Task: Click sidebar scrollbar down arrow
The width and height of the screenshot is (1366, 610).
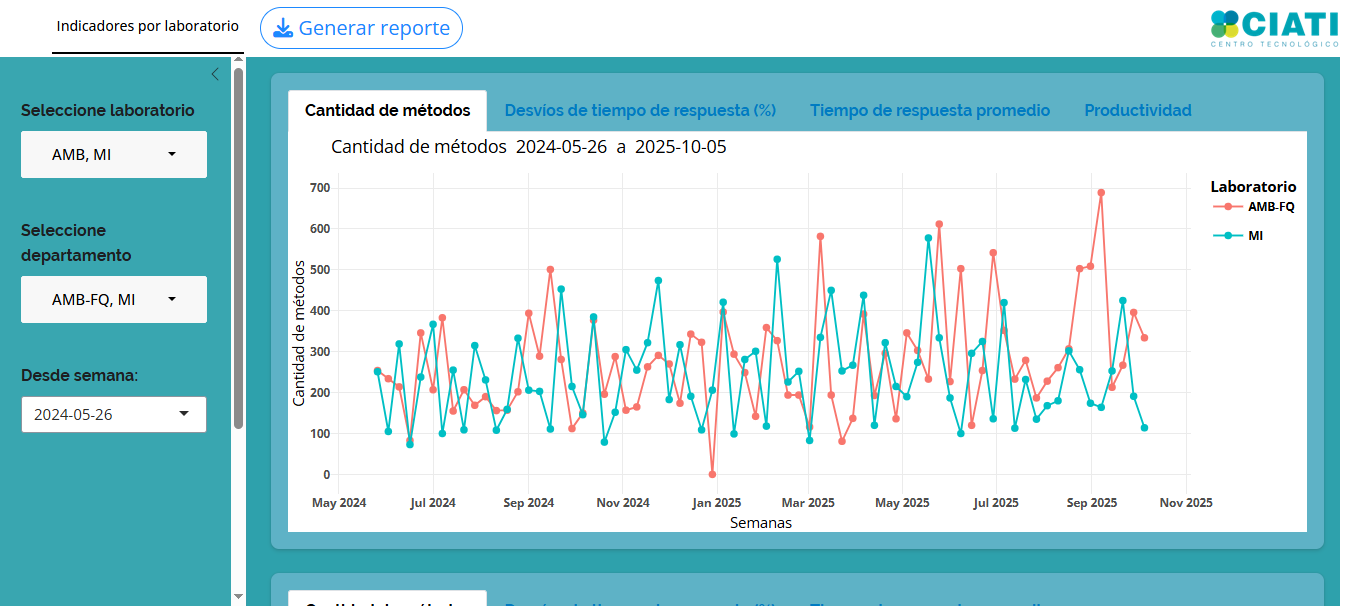Action: pos(238,596)
